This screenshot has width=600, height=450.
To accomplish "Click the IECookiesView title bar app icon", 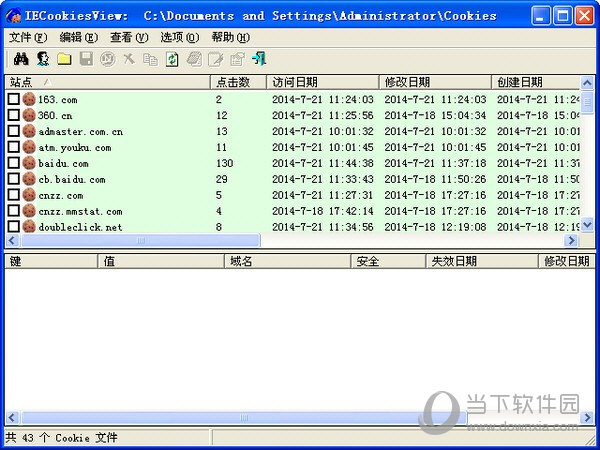I will pos(13,16).
